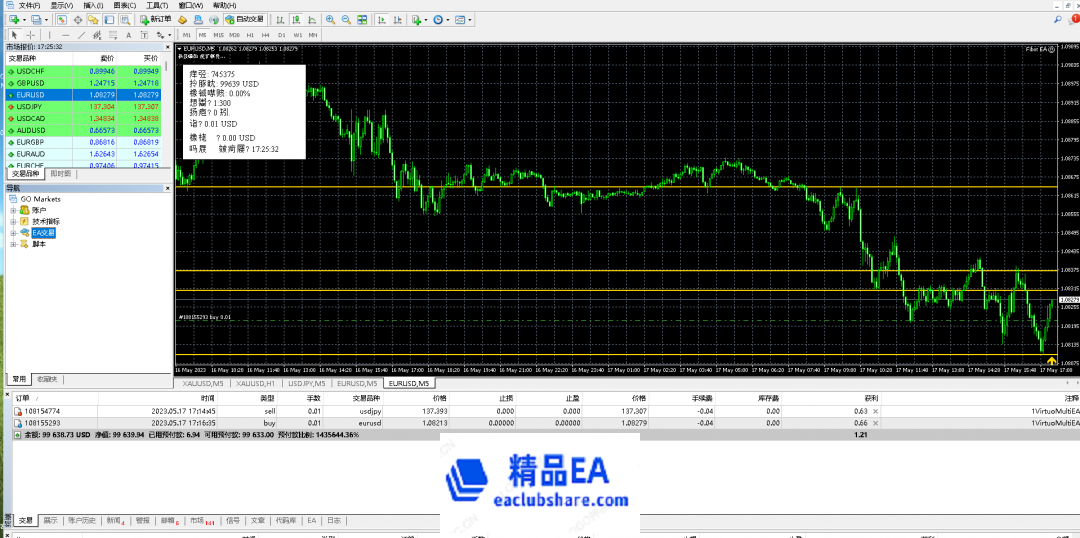This screenshot has width=1080, height=538.
Task: Pick the trendline drawing tool
Action: (81, 34)
